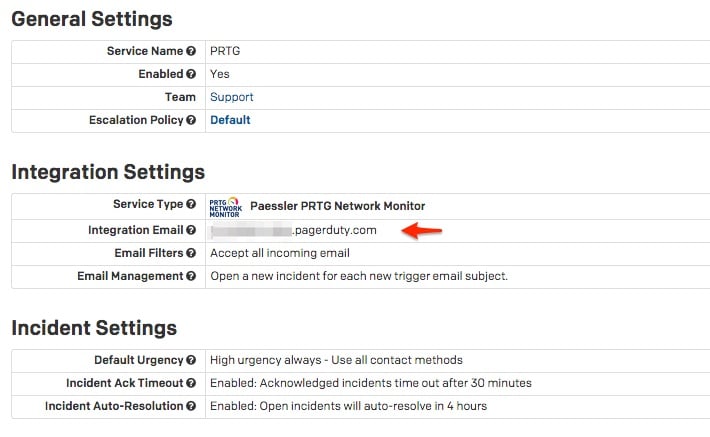Click help icon next to Service Name
The width and height of the screenshot is (710, 437).
pyautogui.click(x=191, y=51)
